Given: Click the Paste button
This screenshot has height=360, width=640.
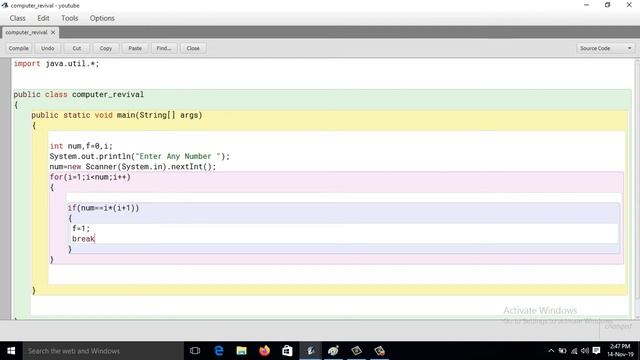Looking at the screenshot, I should tap(135, 48).
